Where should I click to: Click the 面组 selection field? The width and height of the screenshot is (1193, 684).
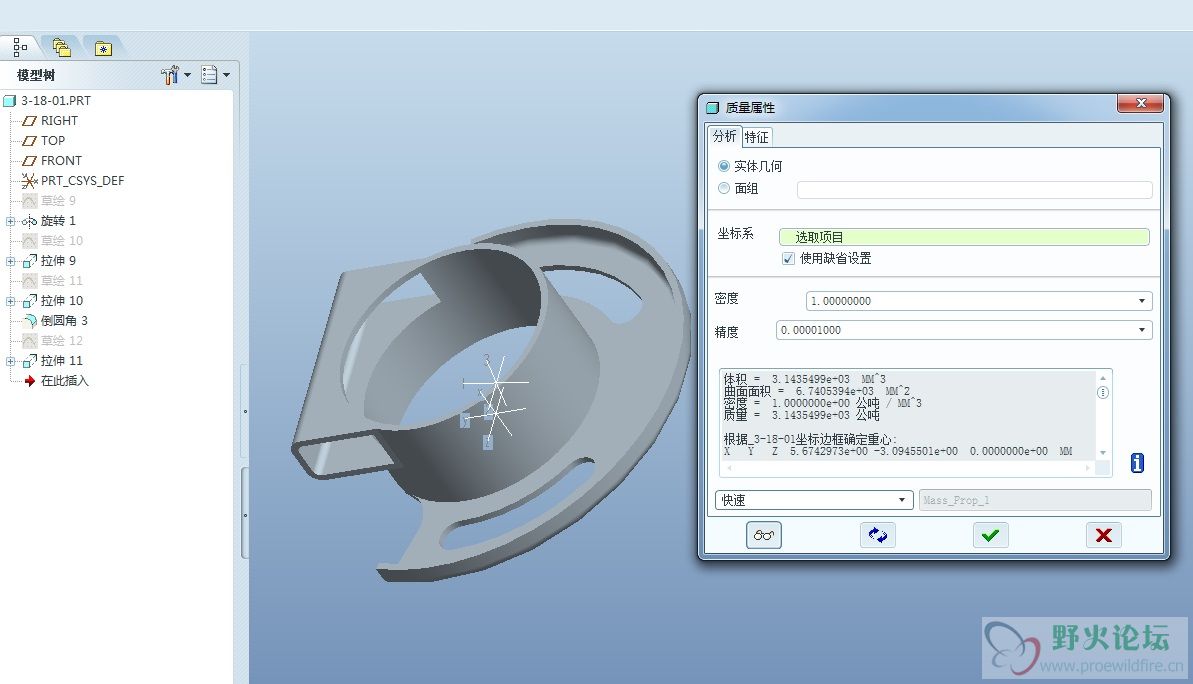975,189
